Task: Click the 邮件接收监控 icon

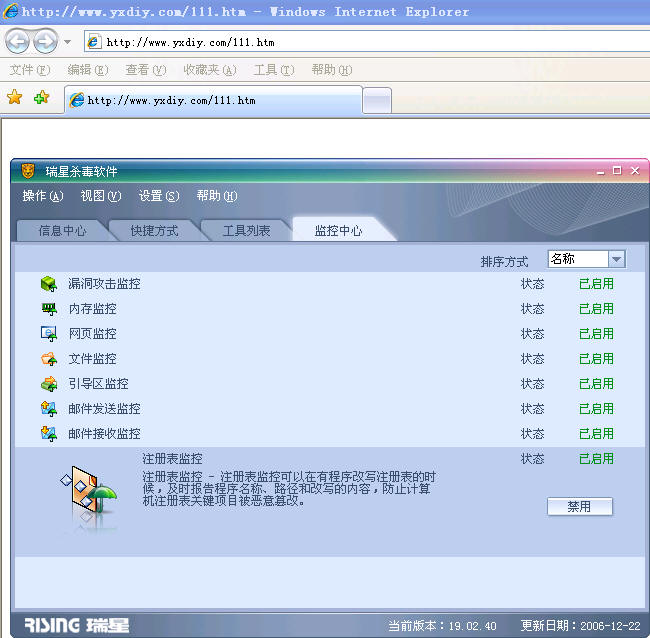Action: coord(49,434)
